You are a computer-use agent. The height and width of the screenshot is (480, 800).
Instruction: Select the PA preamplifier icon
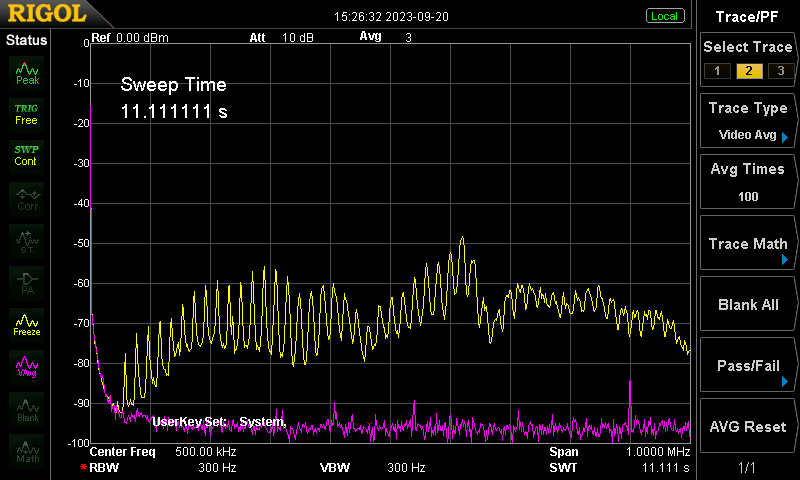coord(27,284)
